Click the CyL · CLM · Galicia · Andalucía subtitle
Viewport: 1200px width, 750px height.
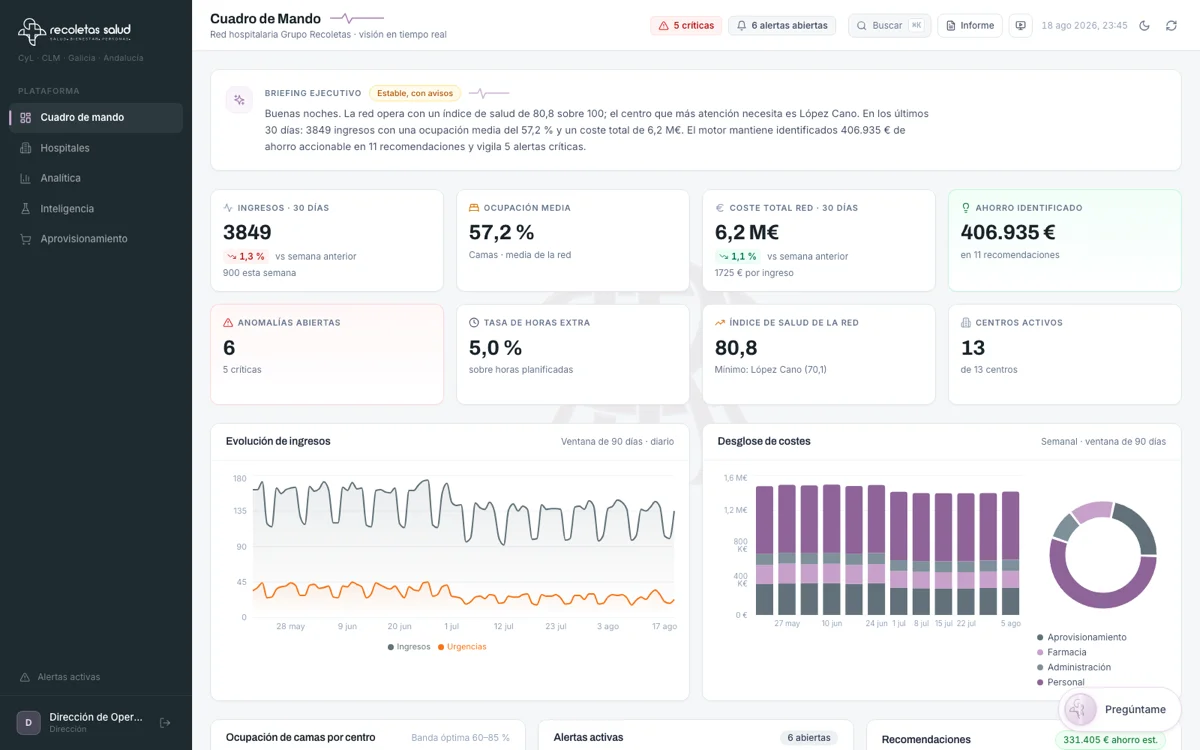pos(81,58)
